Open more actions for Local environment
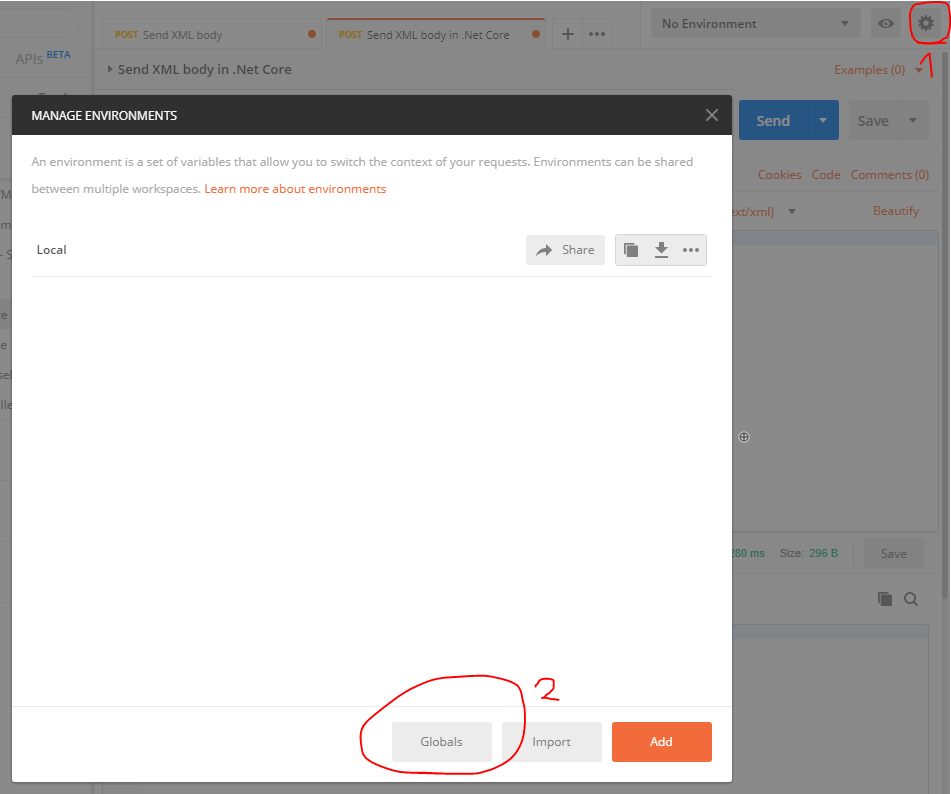The width and height of the screenshot is (951, 794). [x=691, y=250]
